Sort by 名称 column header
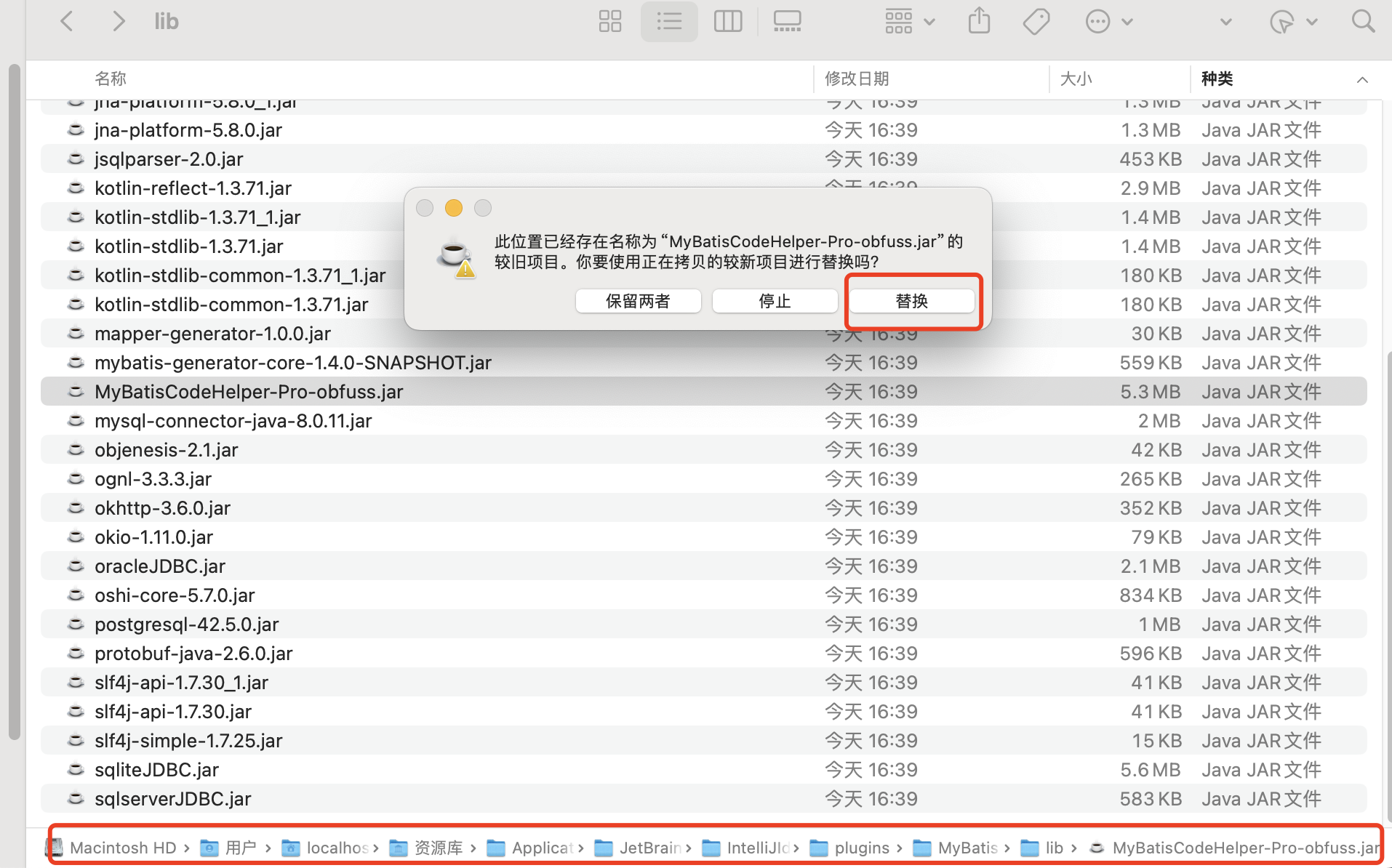This screenshot has width=1392, height=868. click(110, 79)
